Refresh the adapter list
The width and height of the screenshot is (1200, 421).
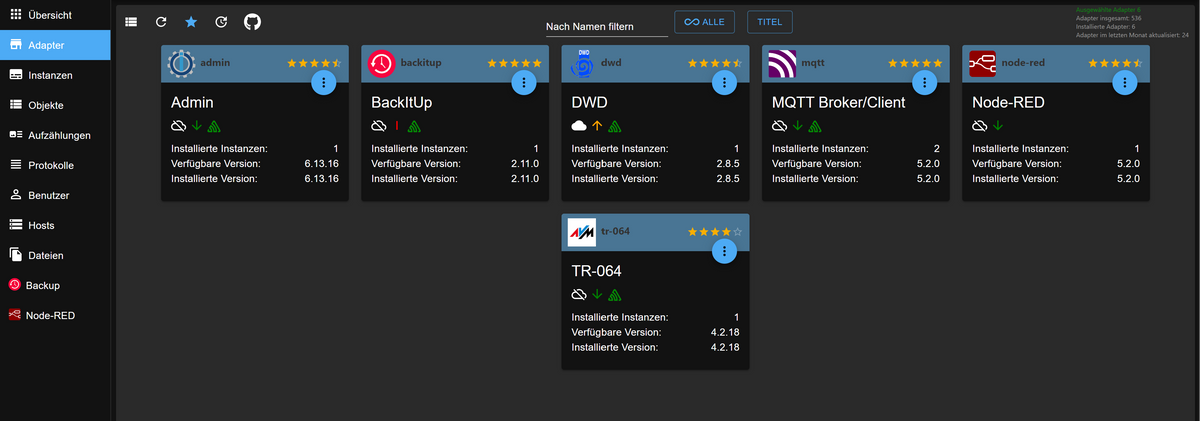pos(161,22)
